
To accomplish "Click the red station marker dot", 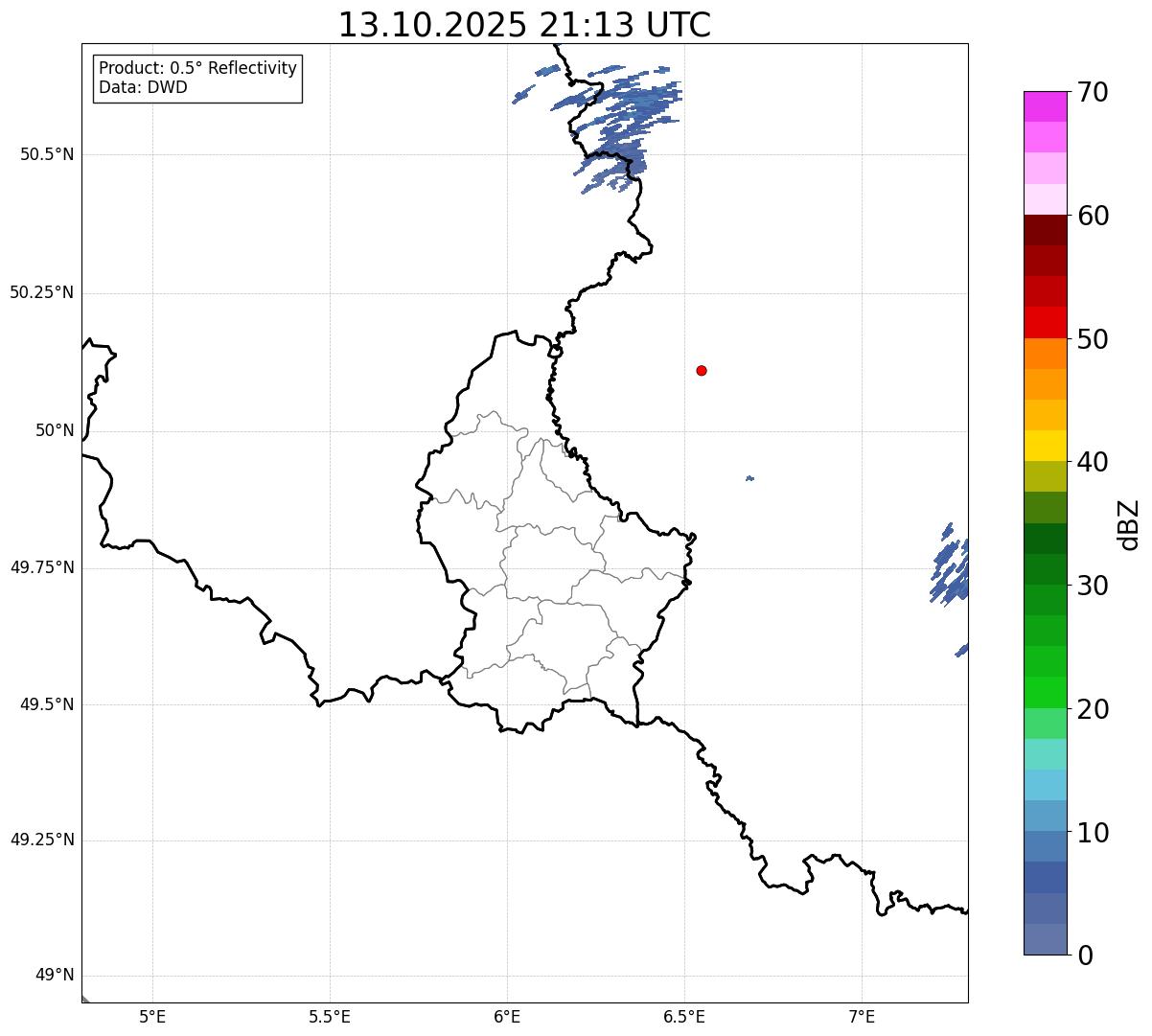I will (702, 370).
